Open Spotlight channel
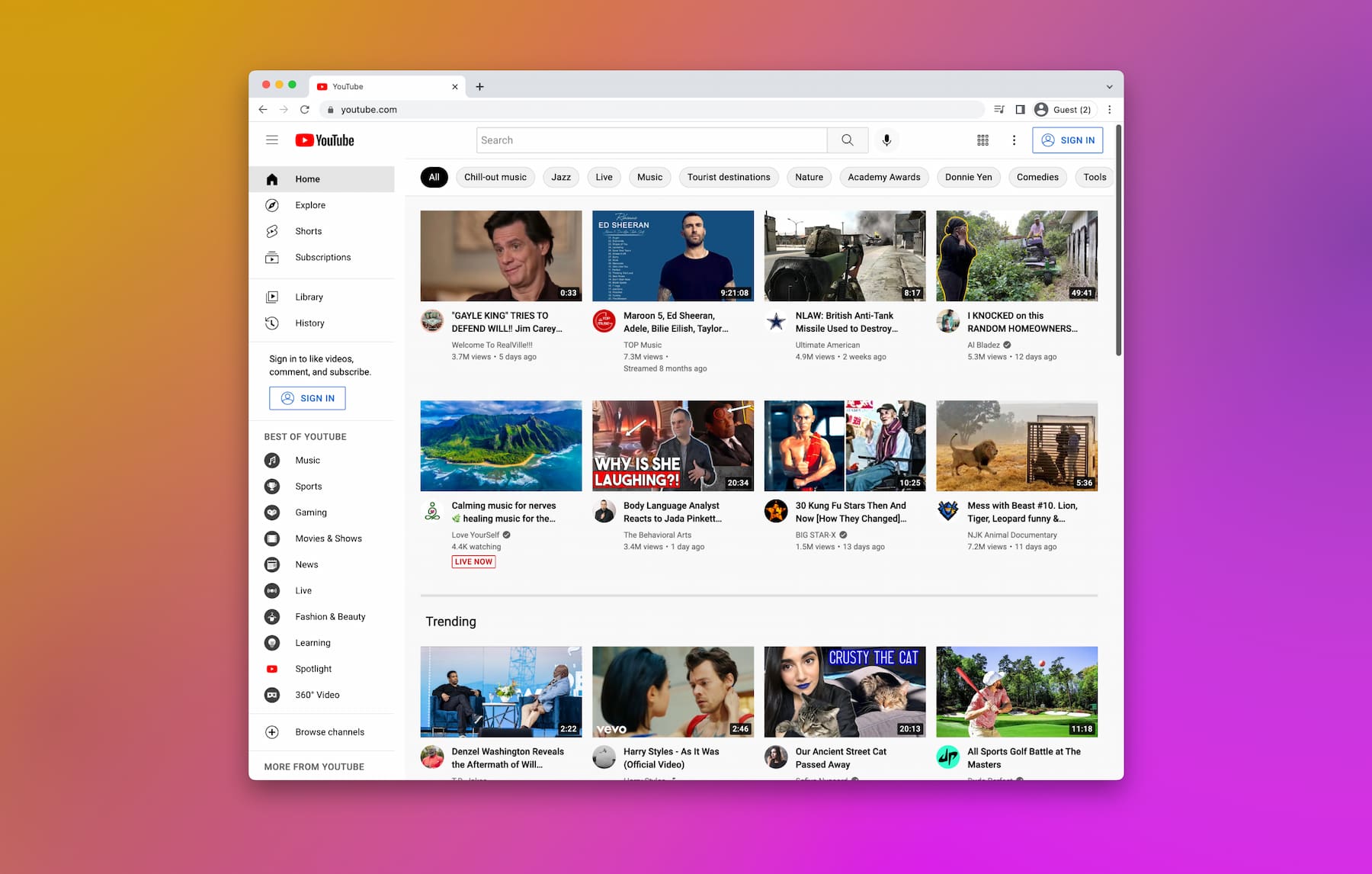 tap(322, 669)
